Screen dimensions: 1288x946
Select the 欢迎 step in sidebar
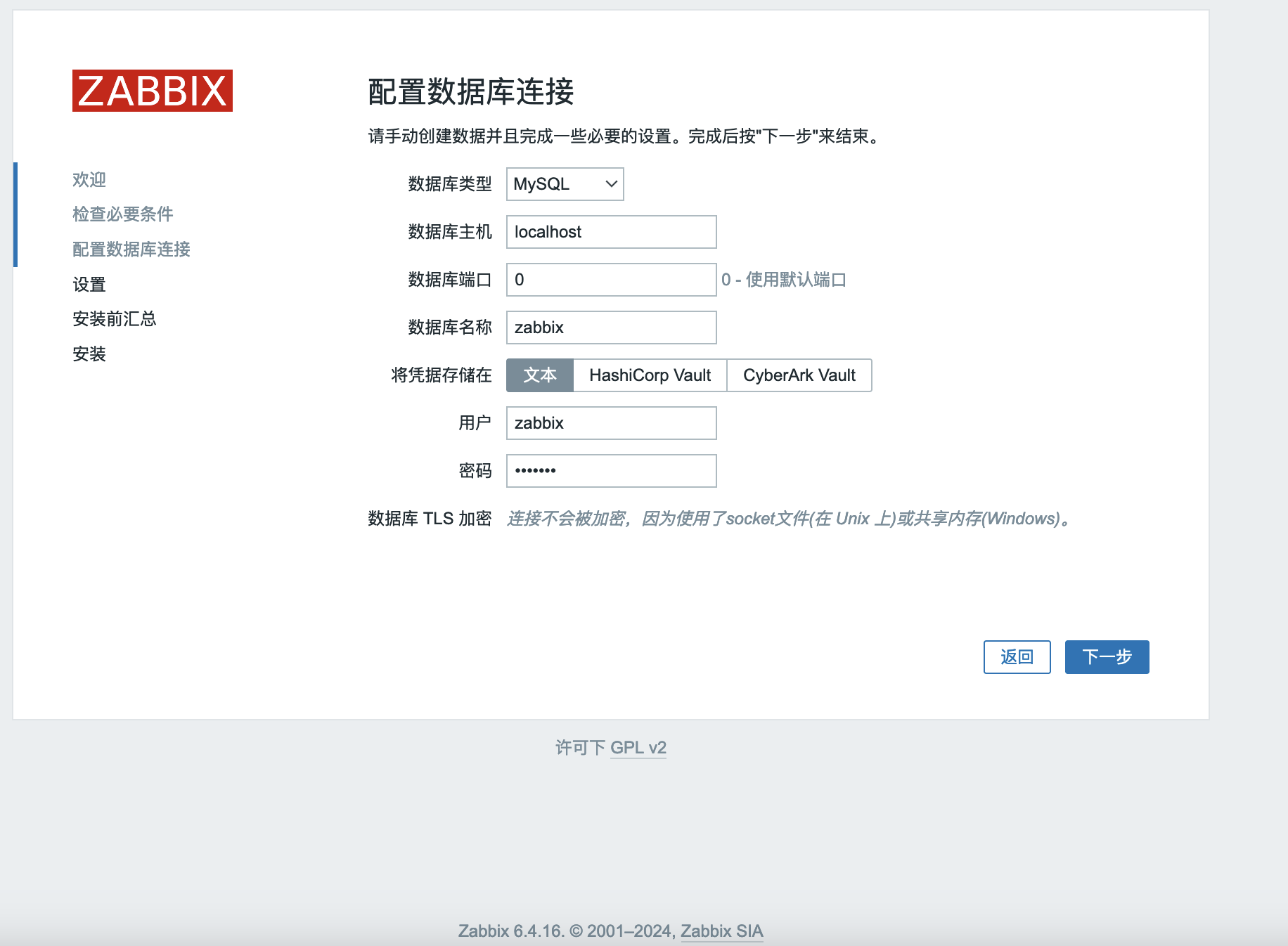pyautogui.click(x=89, y=180)
